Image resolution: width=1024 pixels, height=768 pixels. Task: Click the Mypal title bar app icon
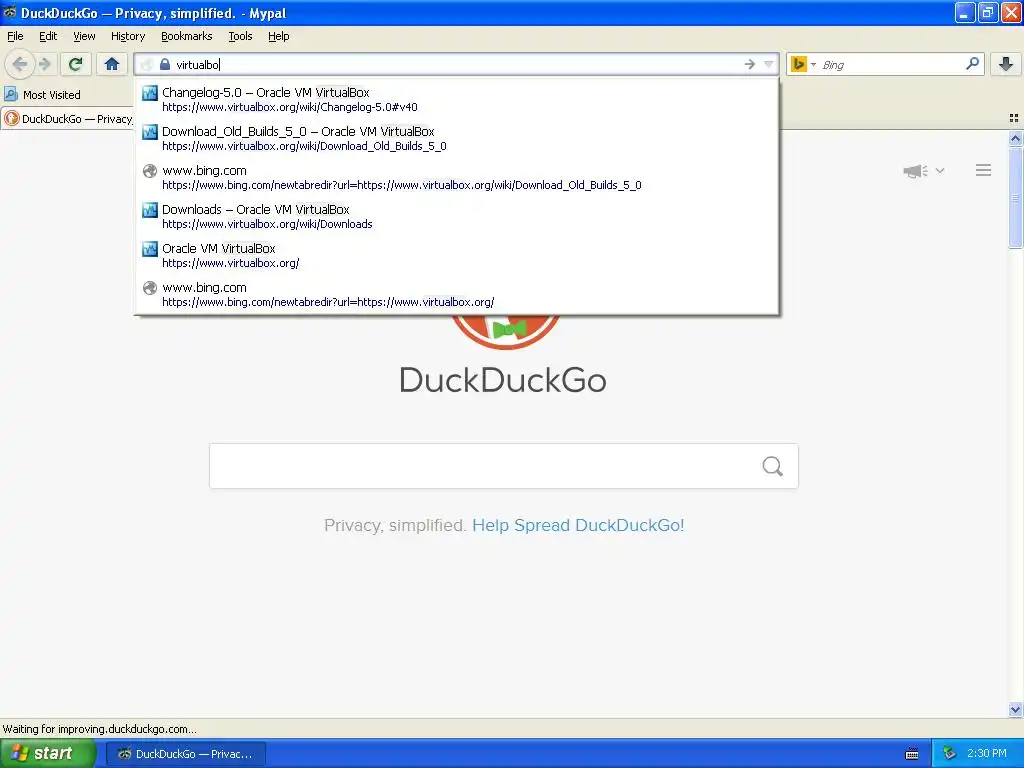[9, 12]
